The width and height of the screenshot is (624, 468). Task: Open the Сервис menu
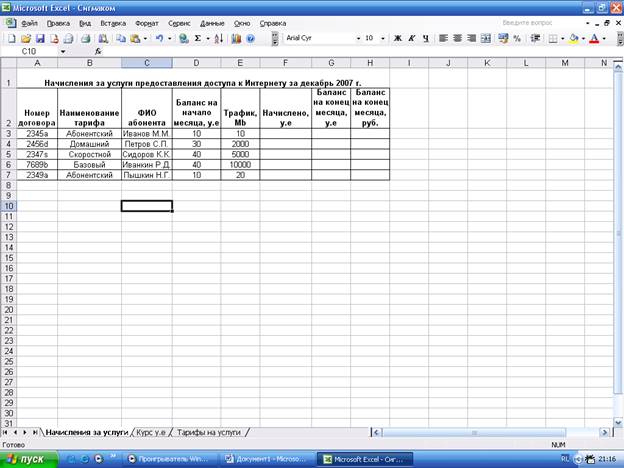[179, 23]
